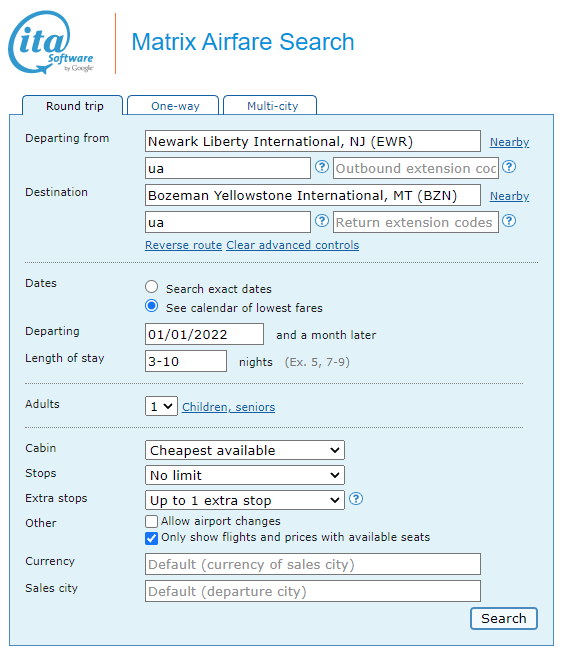Image resolution: width=563 pixels, height=661 pixels.
Task: Click the Departing date input field
Action: [x=204, y=334]
